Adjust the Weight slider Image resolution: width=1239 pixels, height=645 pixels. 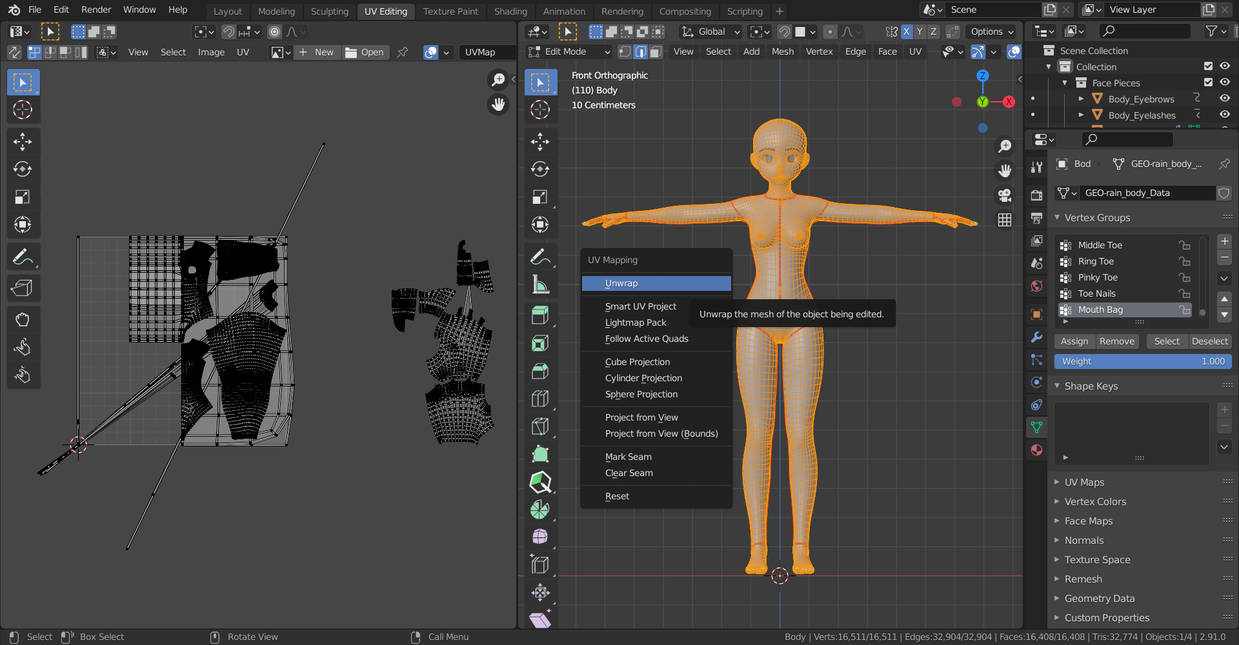(x=1143, y=361)
